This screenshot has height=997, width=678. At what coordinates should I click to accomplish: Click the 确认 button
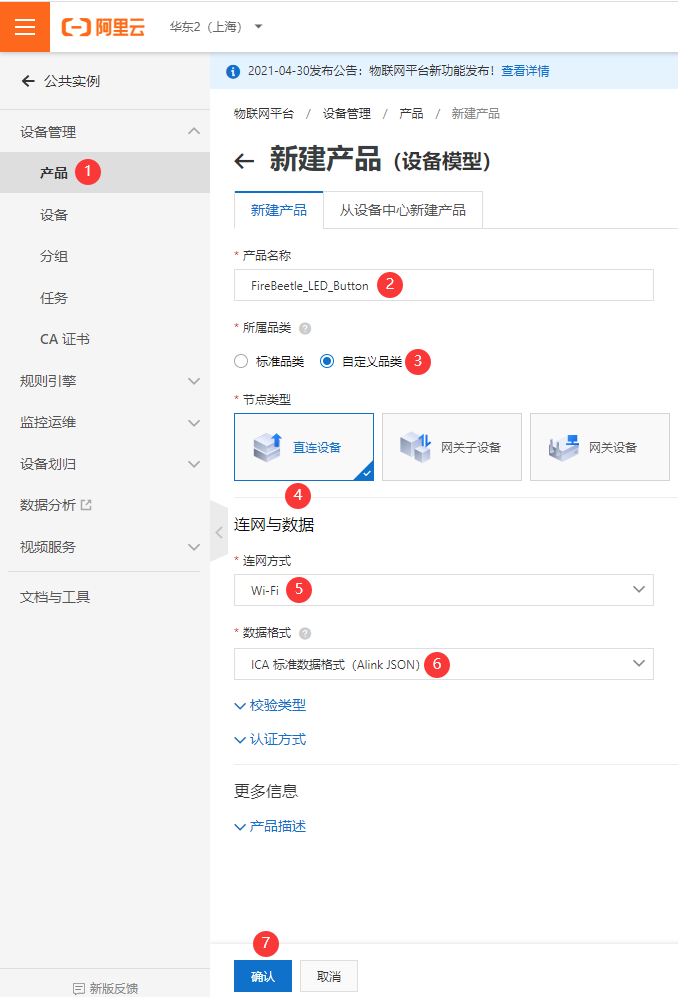point(263,976)
